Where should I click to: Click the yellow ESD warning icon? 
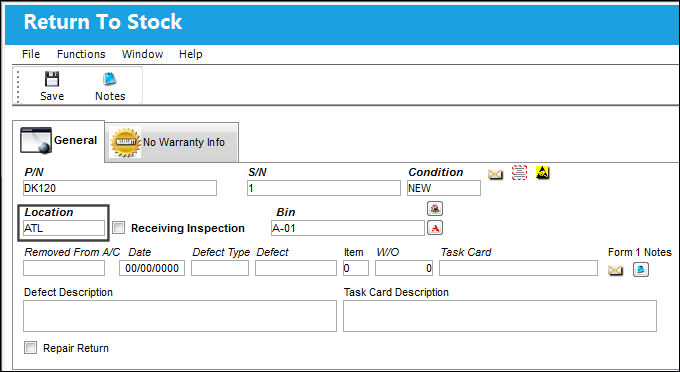point(543,173)
